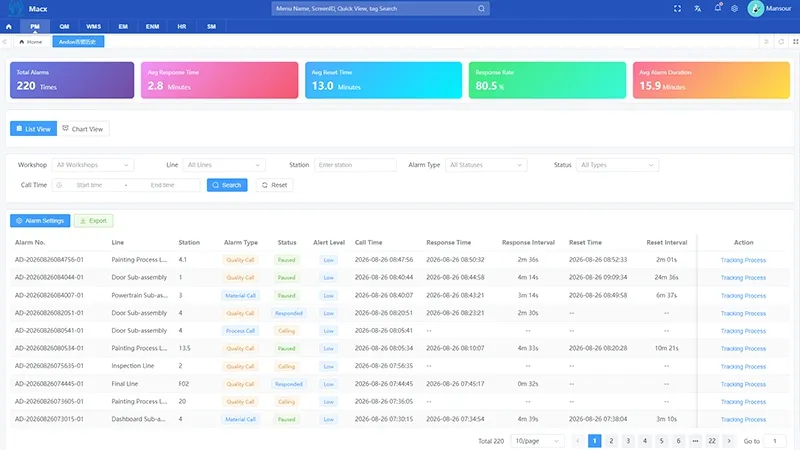Image resolution: width=800 pixels, height=450 pixels.
Task: Click the Alarm Settings button
Action: pos(40,221)
